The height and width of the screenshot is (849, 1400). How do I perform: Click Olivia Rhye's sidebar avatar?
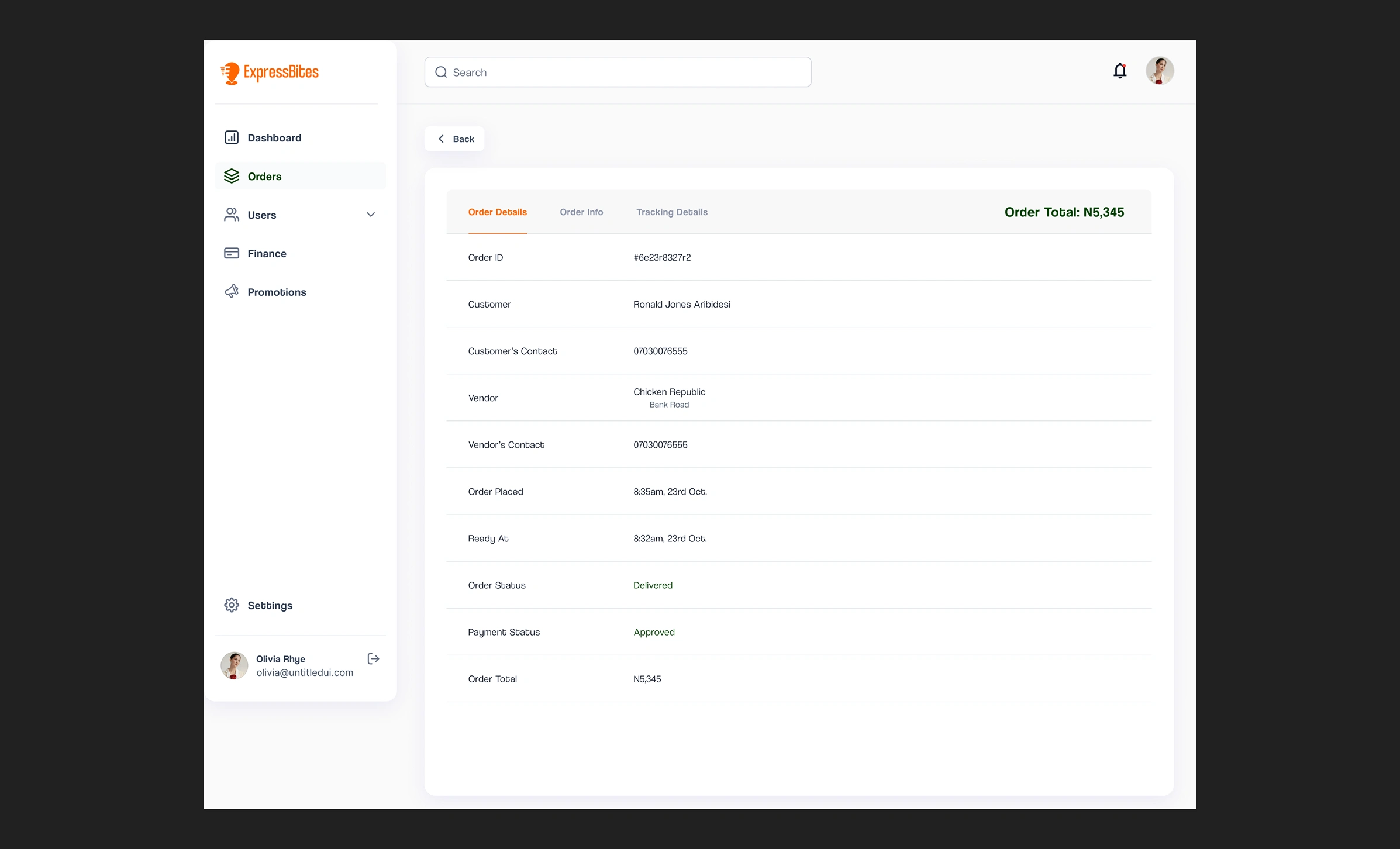234,665
